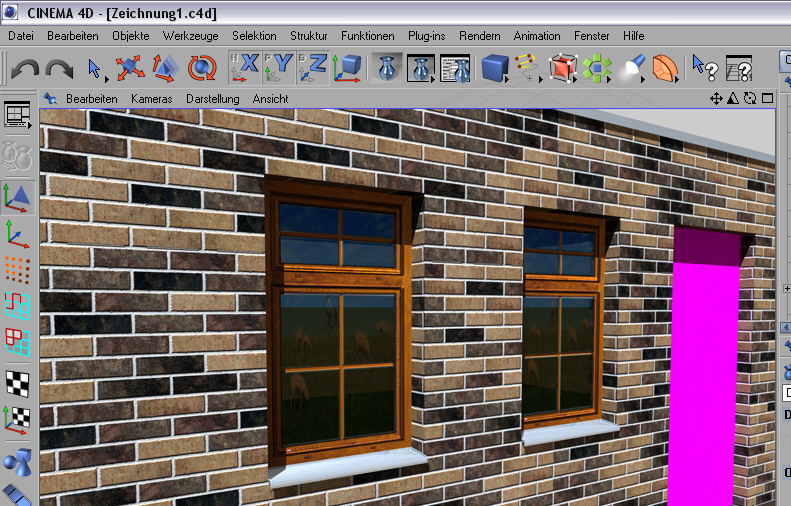Toggle Z axis lock
Image resolution: width=791 pixels, height=506 pixels.
click(x=313, y=68)
